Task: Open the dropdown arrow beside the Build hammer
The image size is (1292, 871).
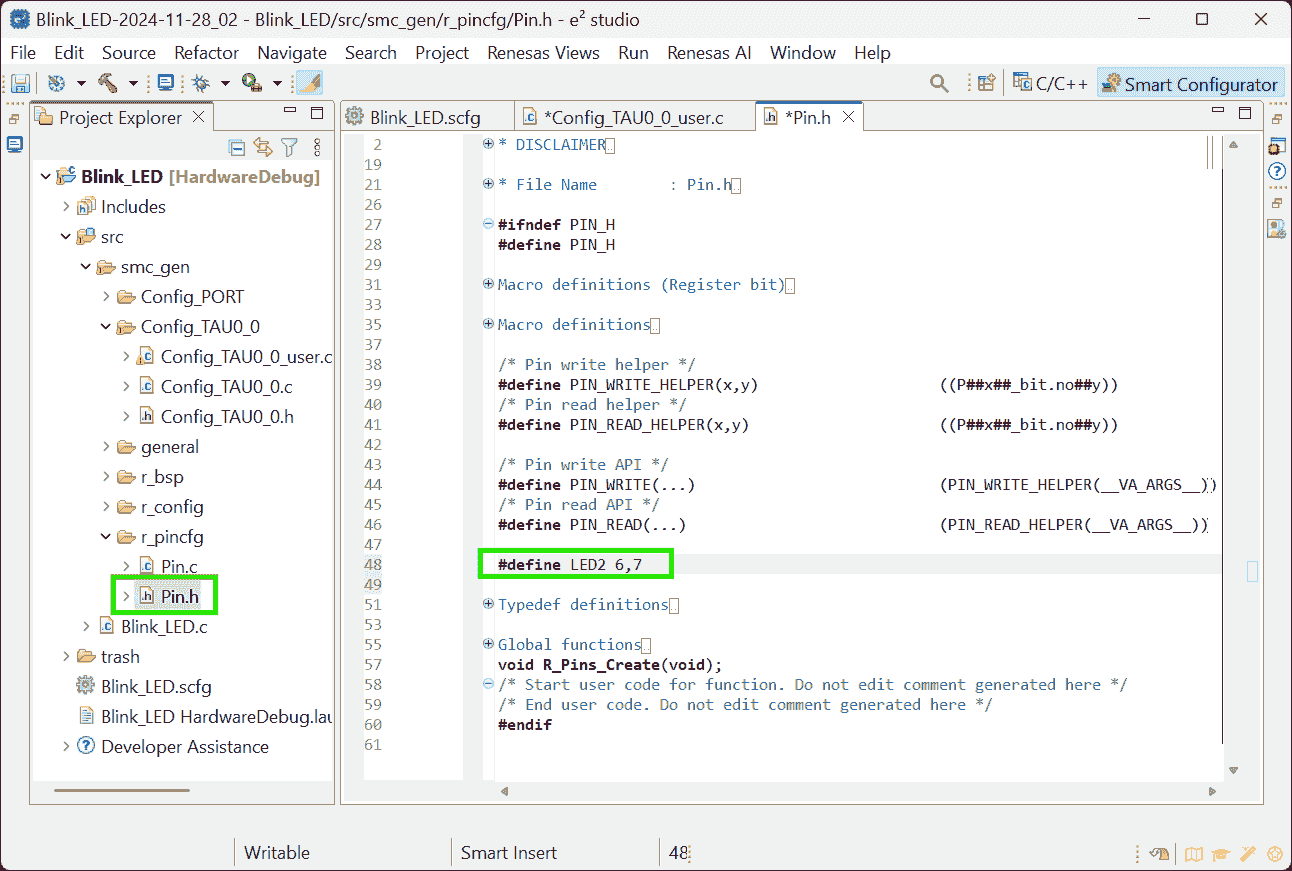Action: click(133, 84)
